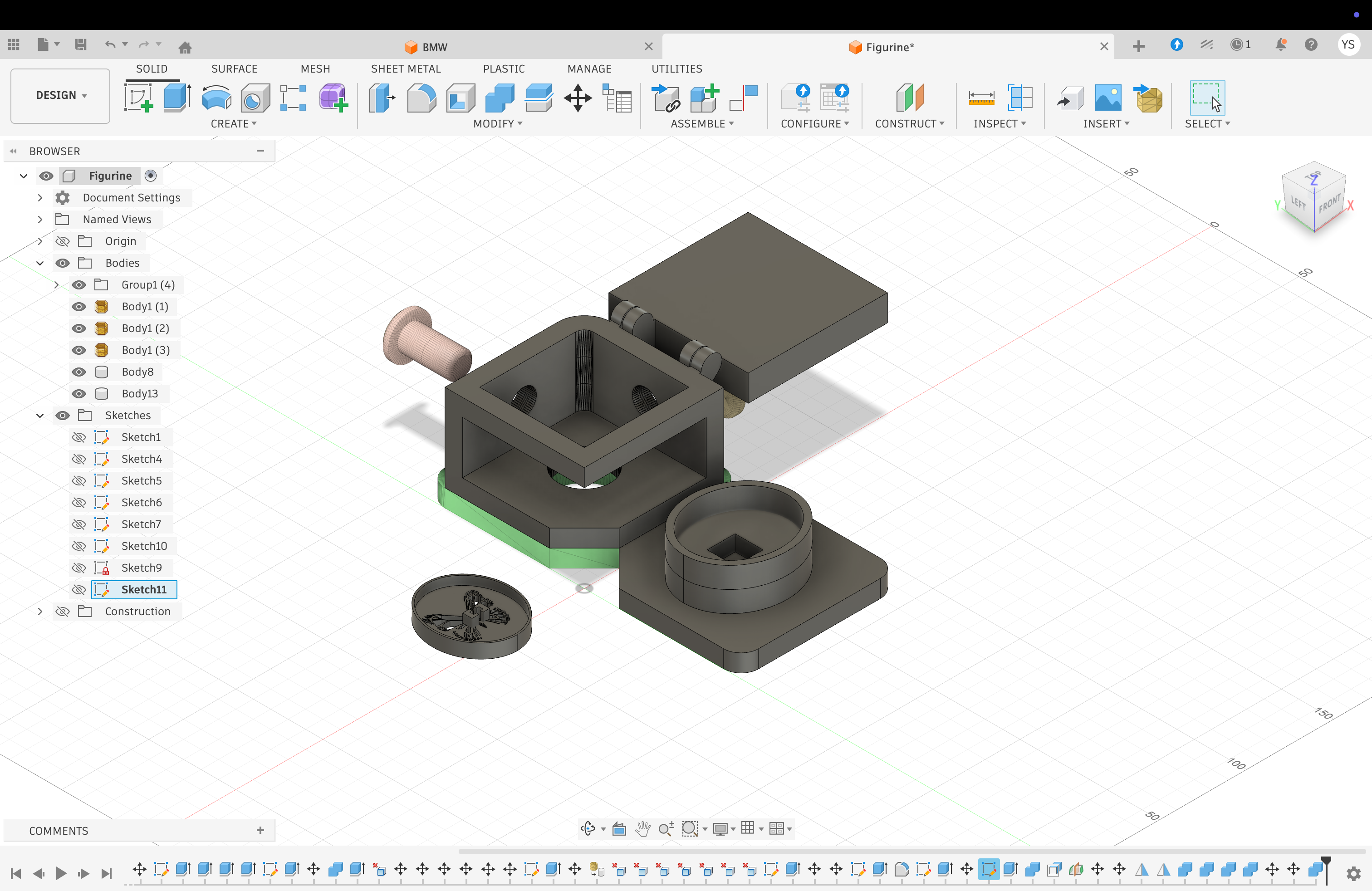Hide the Body8 body
Screen dimensions: 1372x891
(79, 372)
